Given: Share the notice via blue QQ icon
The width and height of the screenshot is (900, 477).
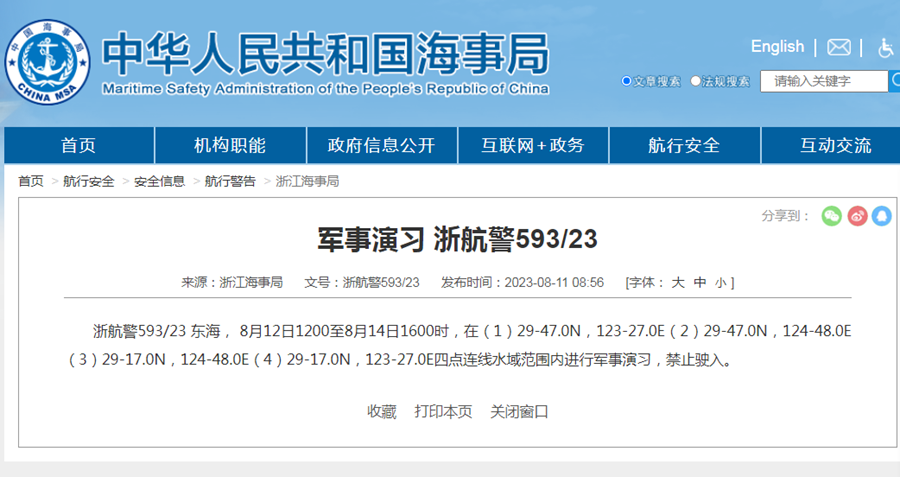Looking at the screenshot, I should click(881, 216).
